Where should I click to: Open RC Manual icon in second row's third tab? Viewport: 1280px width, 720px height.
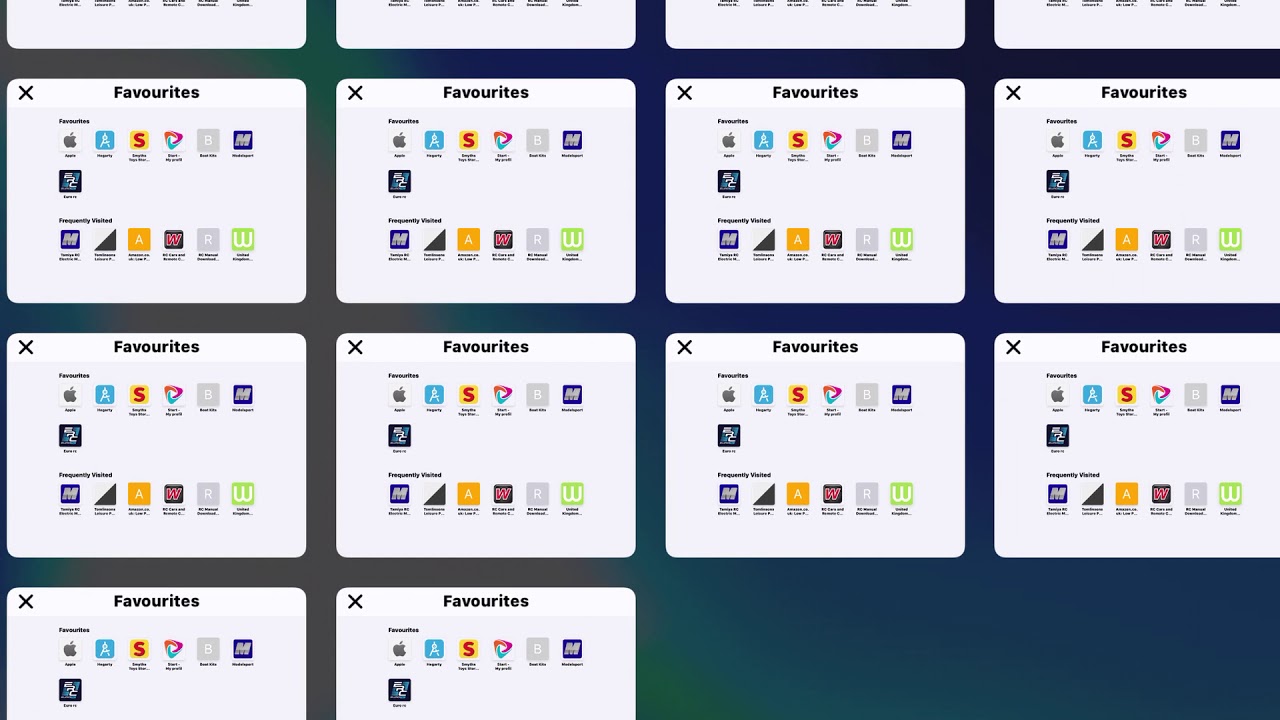(x=867, y=239)
